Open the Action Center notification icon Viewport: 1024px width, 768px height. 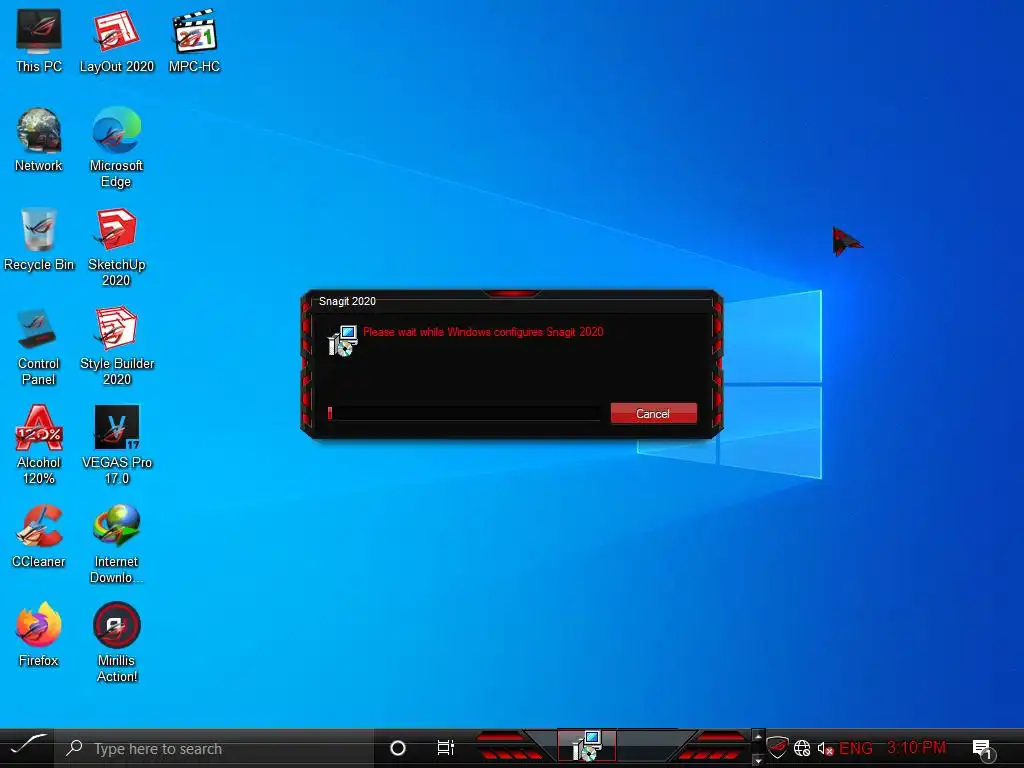(x=984, y=749)
